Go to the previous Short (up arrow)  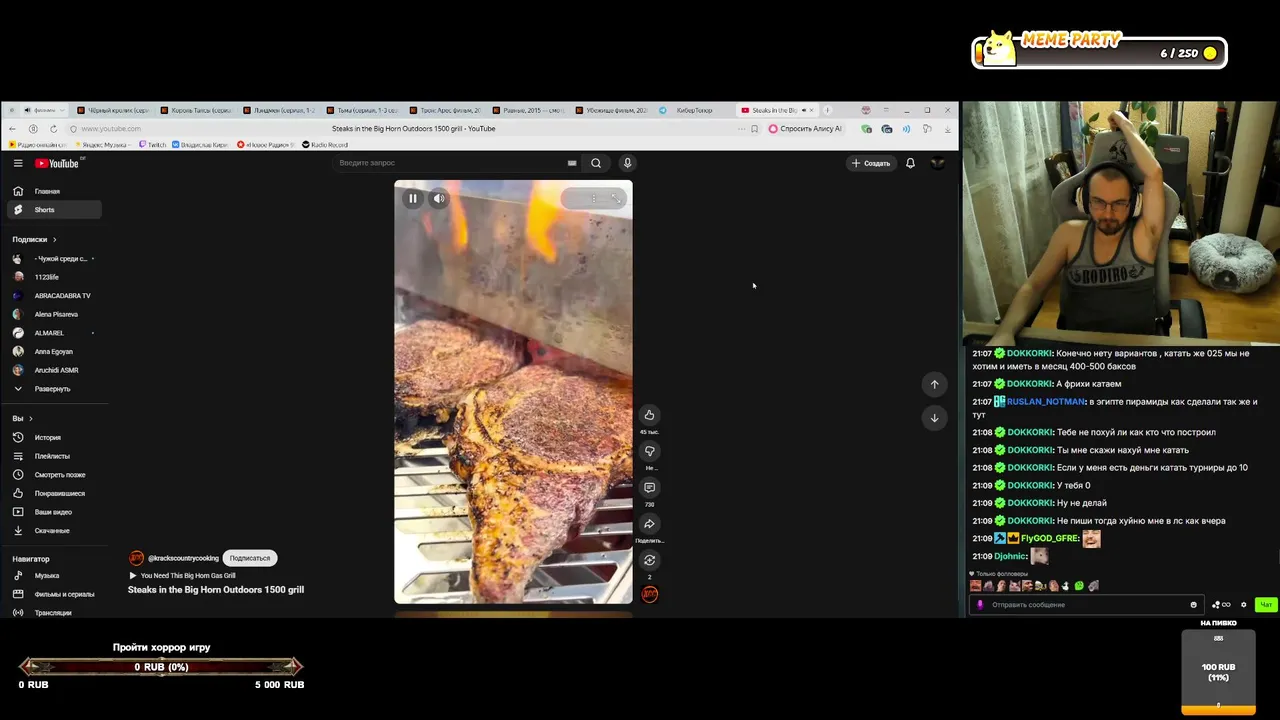(x=934, y=384)
